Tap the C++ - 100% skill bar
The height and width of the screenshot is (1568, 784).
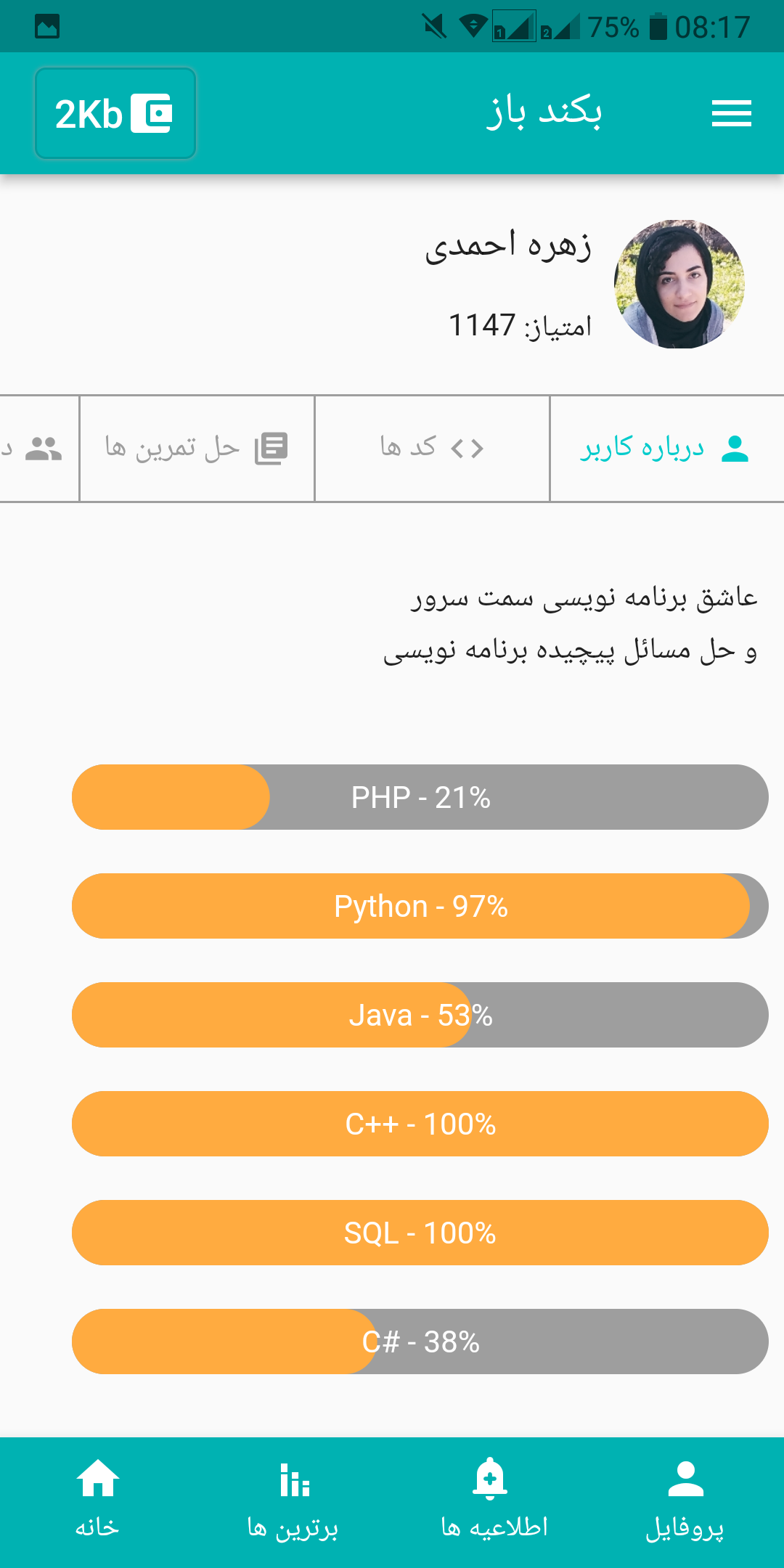click(x=420, y=1124)
